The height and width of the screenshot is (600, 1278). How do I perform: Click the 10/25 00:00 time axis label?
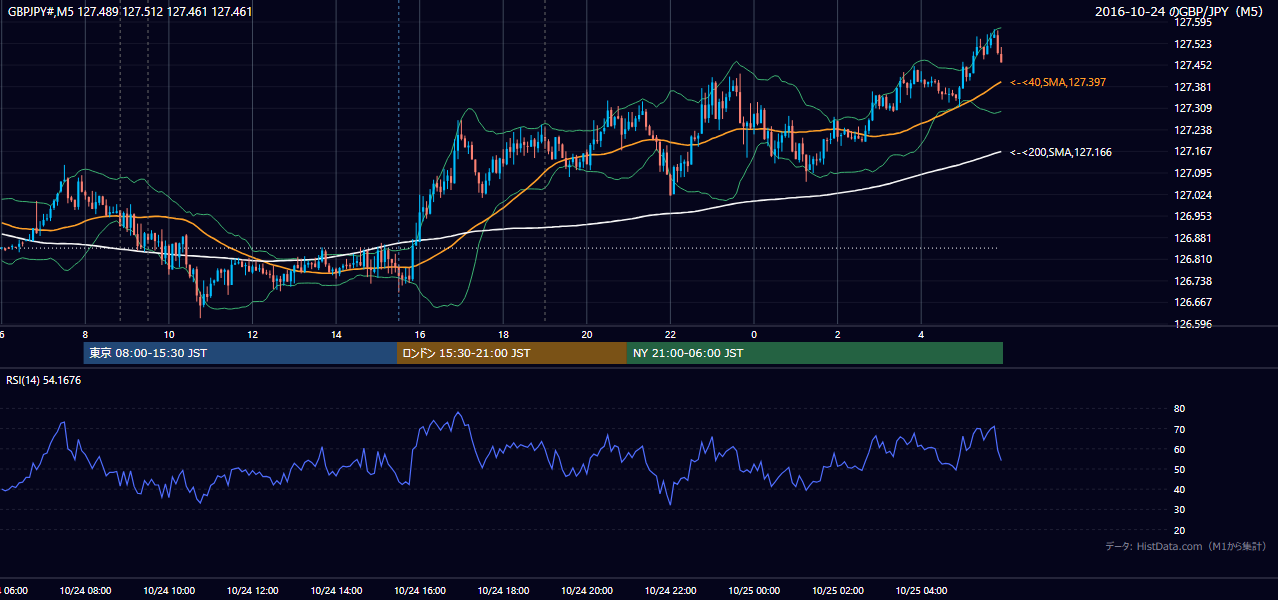tap(754, 590)
